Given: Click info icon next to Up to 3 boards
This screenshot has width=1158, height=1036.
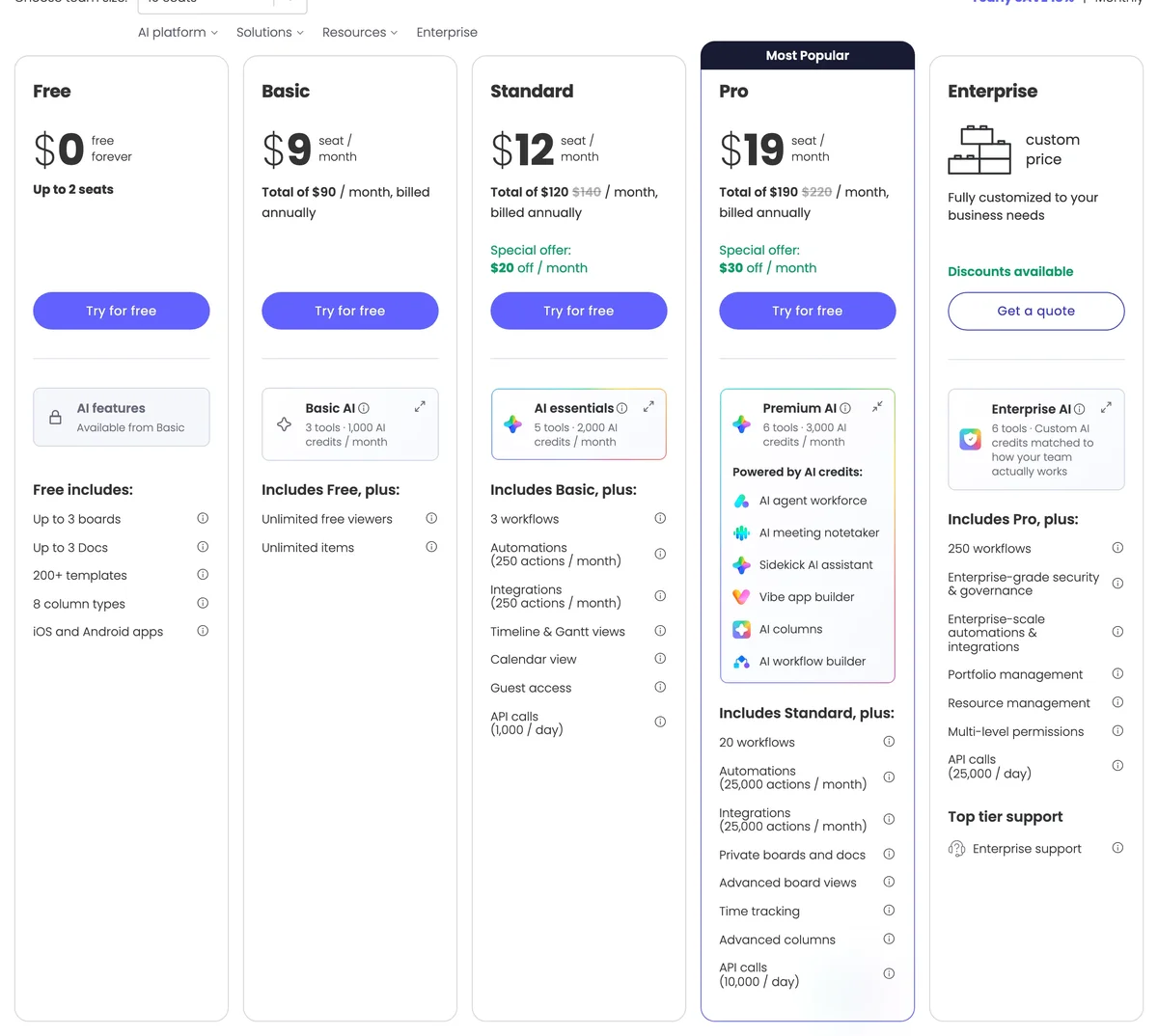Looking at the screenshot, I should point(203,518).
